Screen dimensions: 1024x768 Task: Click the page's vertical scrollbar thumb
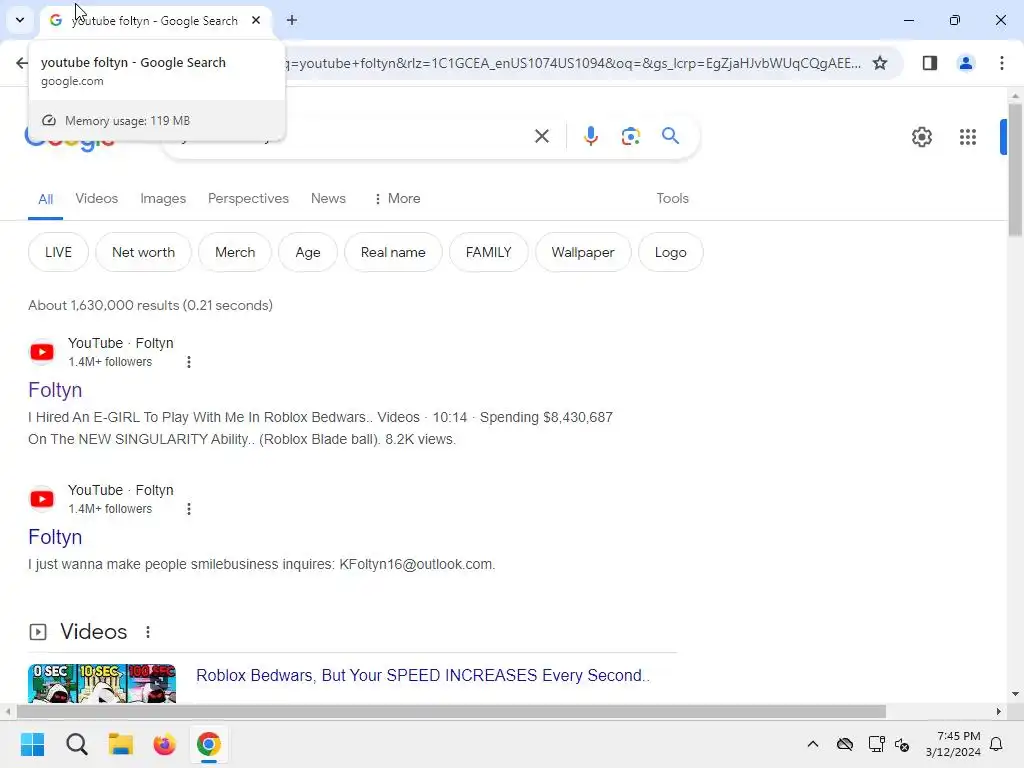(x=1015, y=170)
